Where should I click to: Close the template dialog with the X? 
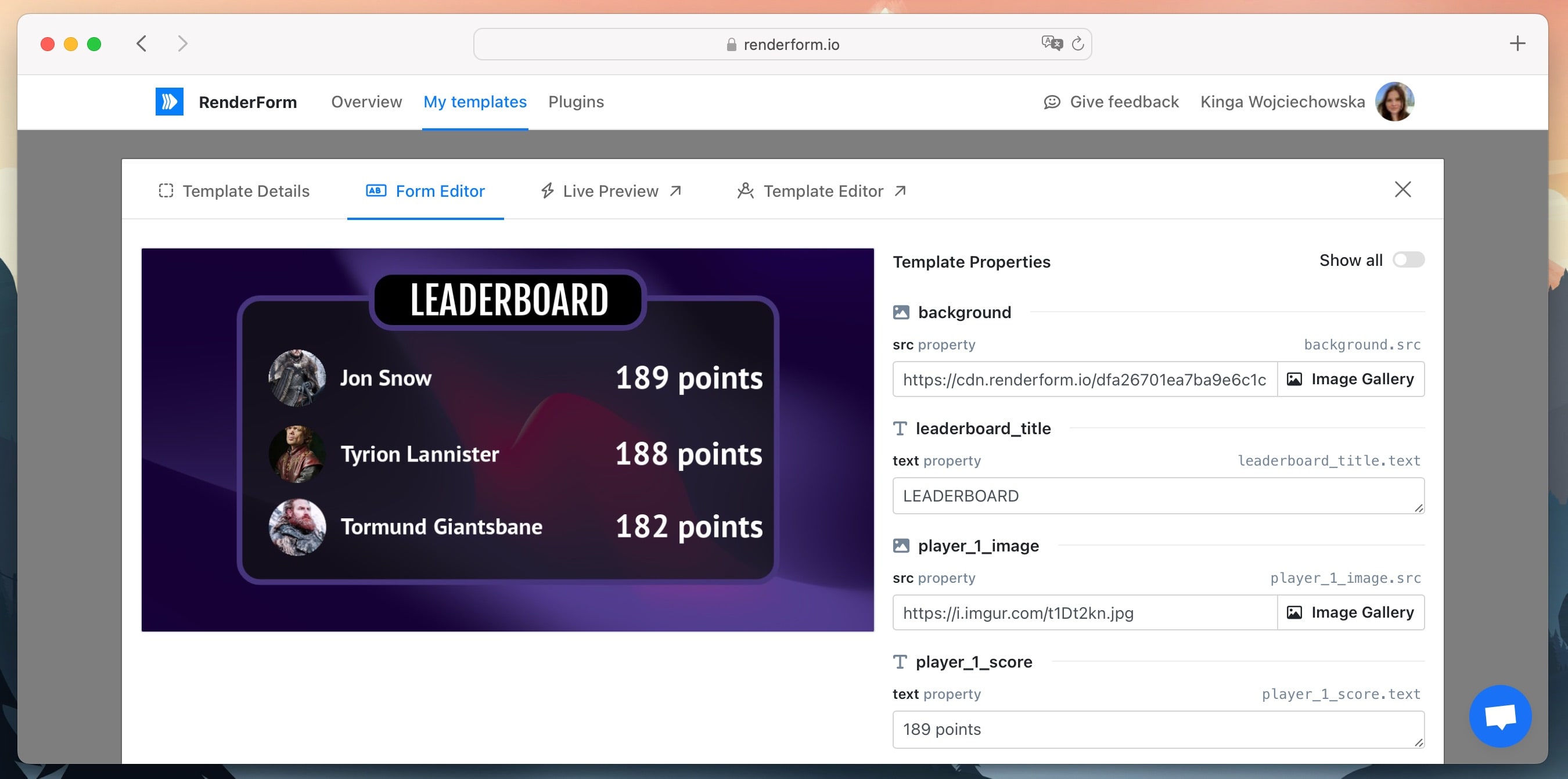(x=1402, y=189)
